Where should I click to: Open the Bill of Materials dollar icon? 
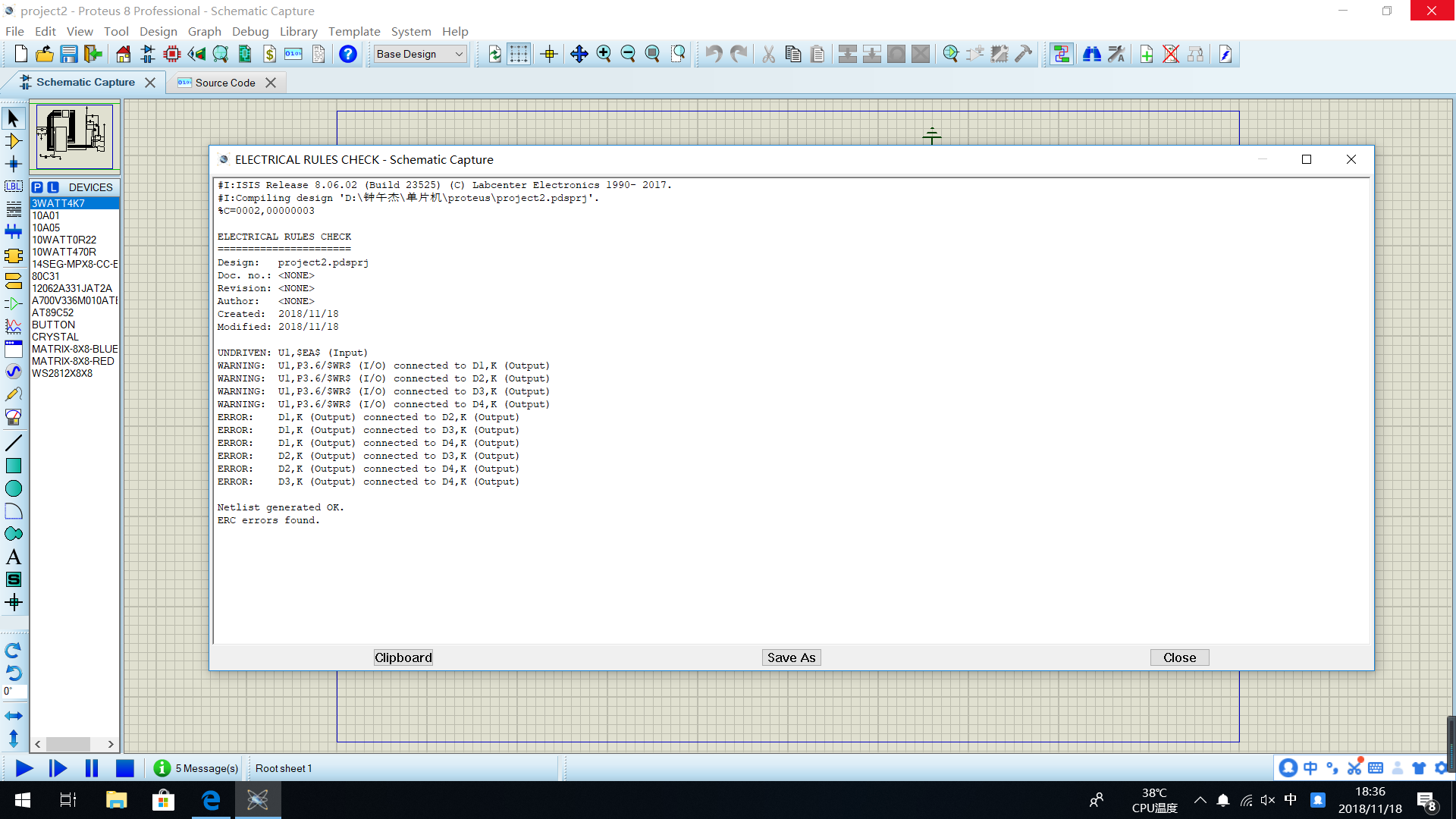click(x=270, y=54)
